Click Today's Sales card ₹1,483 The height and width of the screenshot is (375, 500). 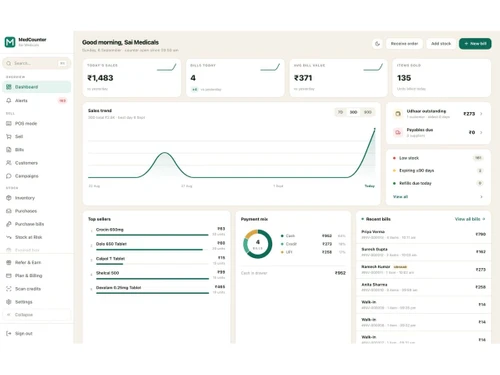pos(132,78)
